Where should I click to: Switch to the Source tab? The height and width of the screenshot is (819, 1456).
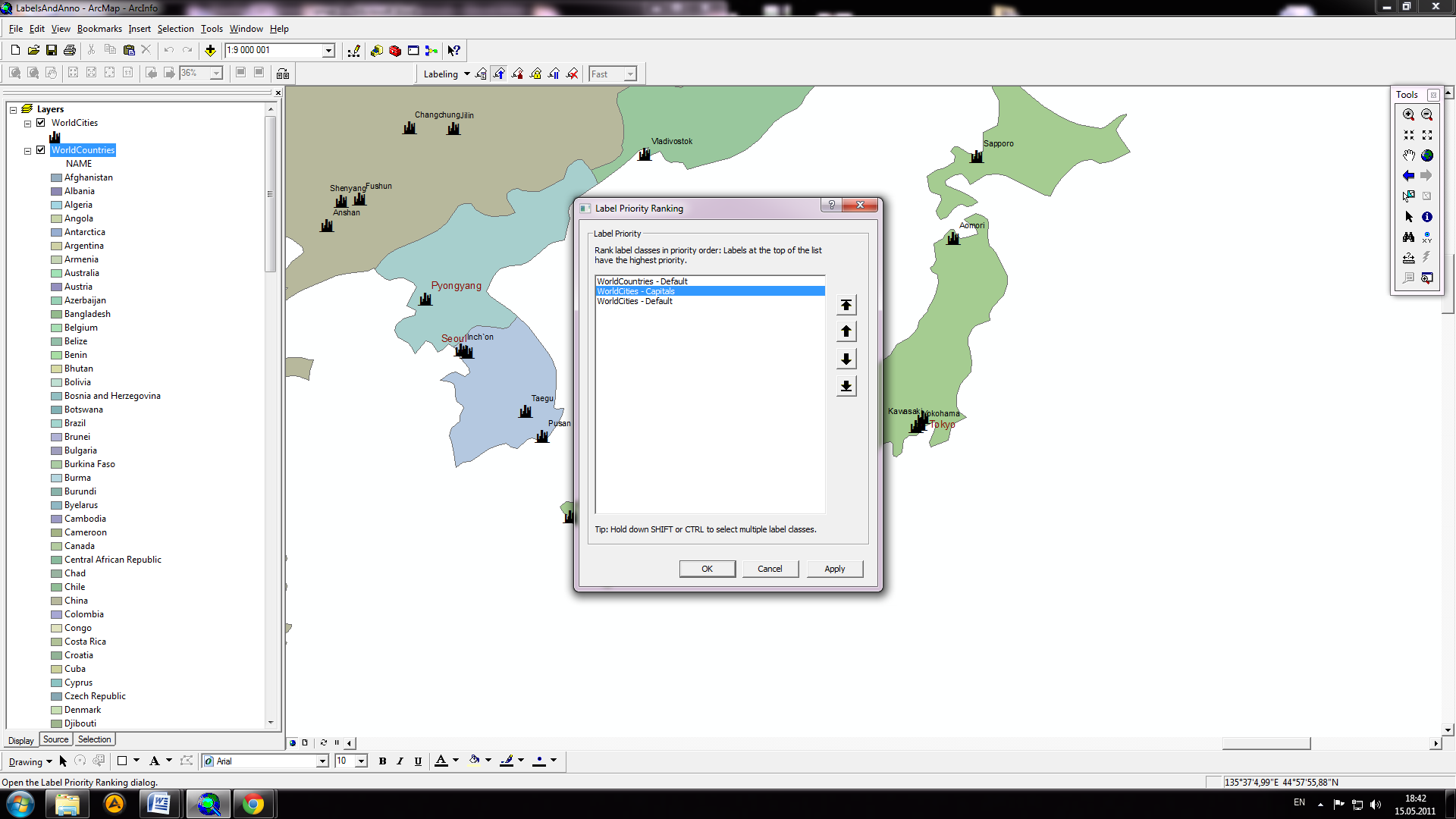tap(55, 739)
